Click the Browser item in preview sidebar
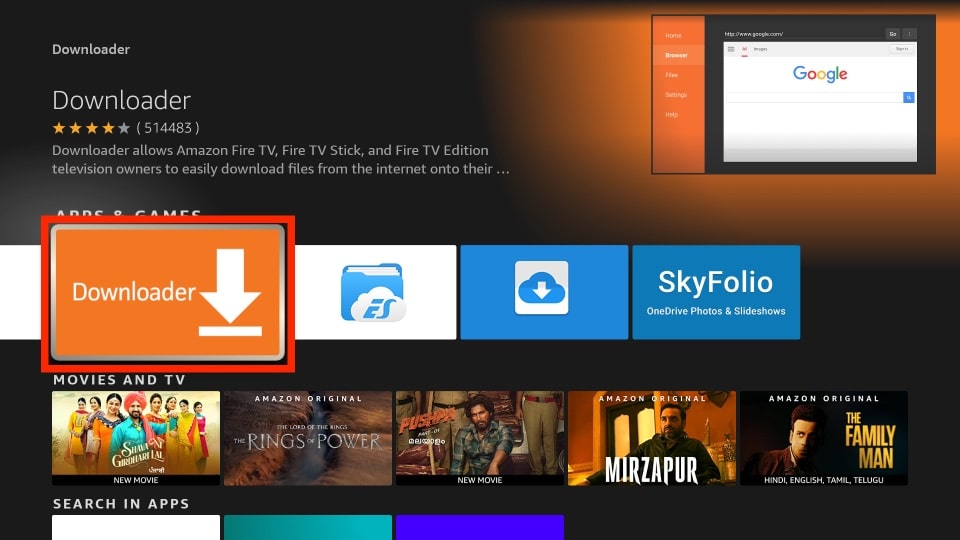Screen dimensions: 960x540 (677, 55)
